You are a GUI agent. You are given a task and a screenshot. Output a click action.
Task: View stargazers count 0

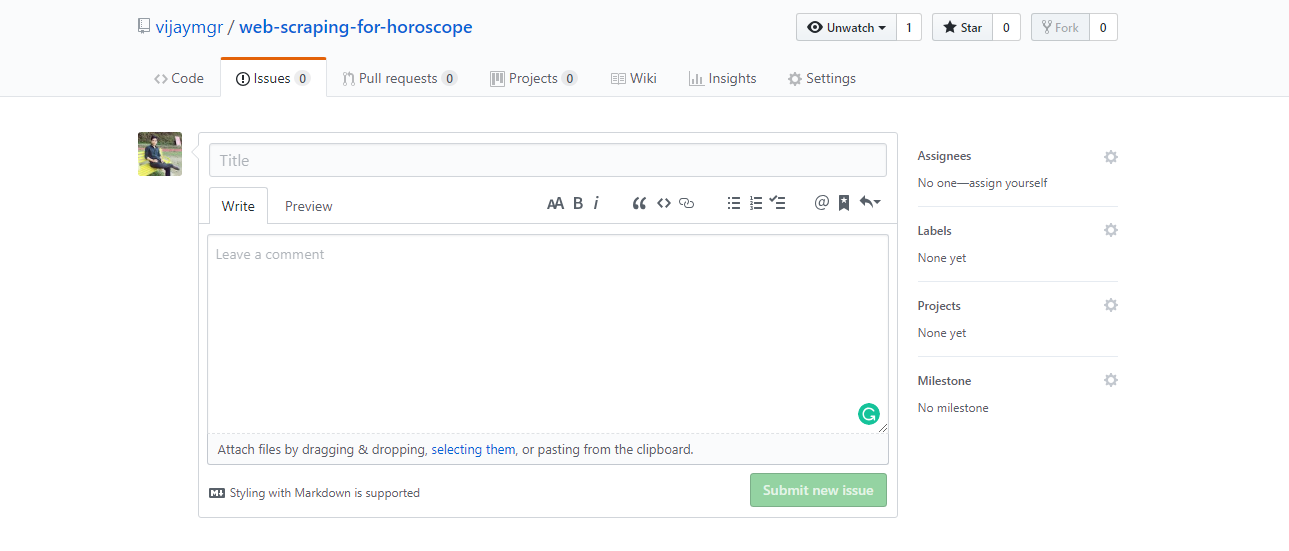point(1005,28)
